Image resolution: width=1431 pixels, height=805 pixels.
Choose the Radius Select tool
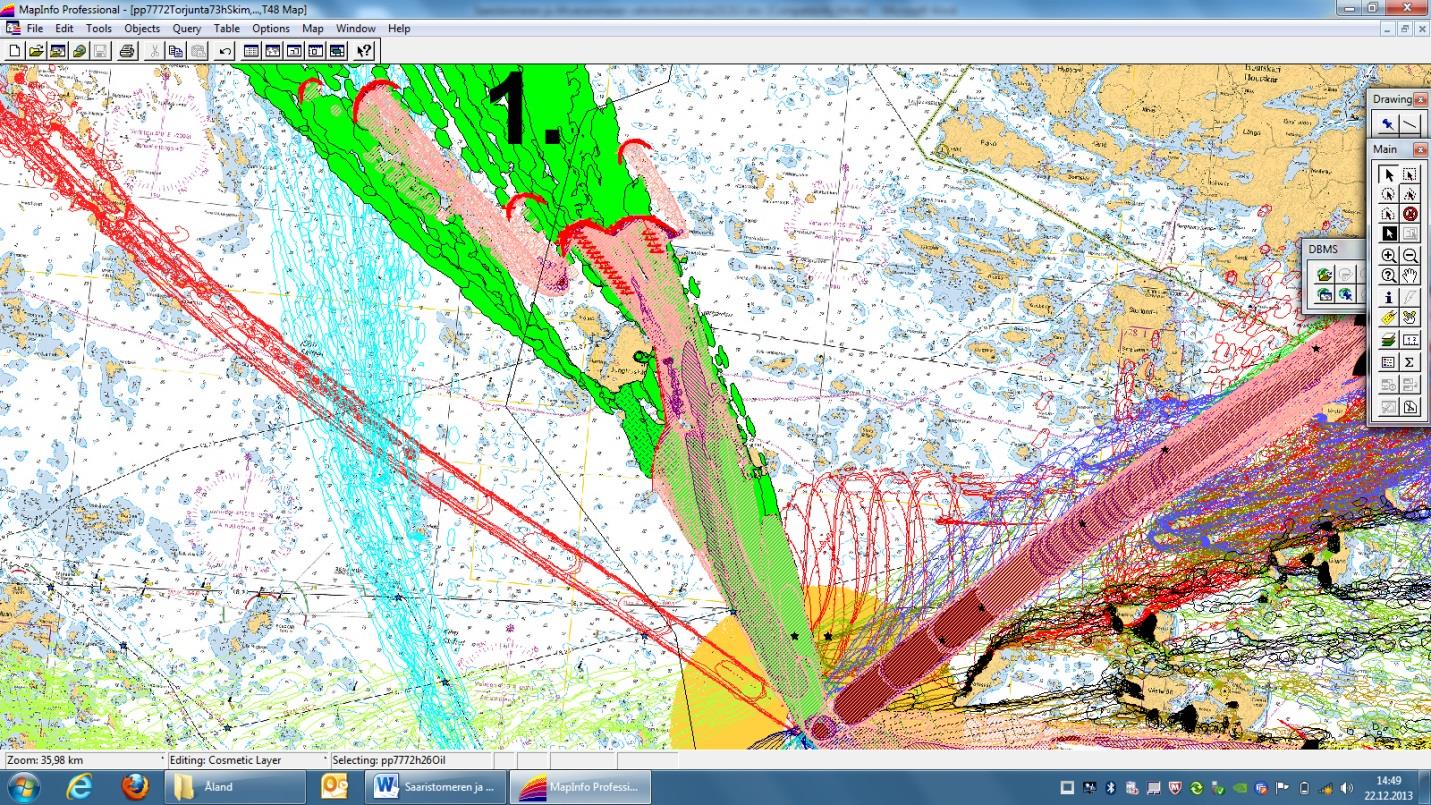coord(1388,194)
